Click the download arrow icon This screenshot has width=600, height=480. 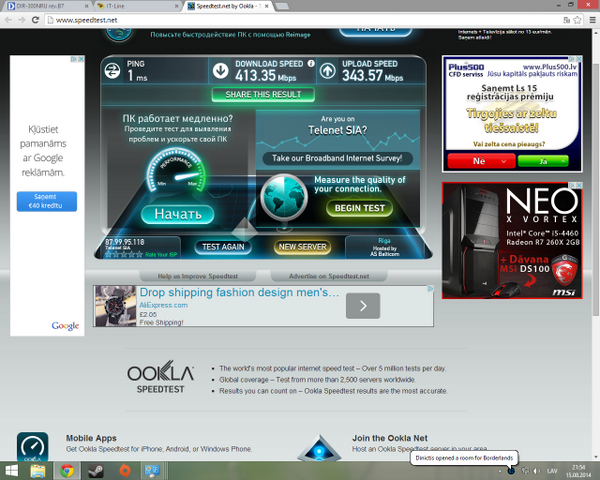pyautogui.click(x=221, y=70)
